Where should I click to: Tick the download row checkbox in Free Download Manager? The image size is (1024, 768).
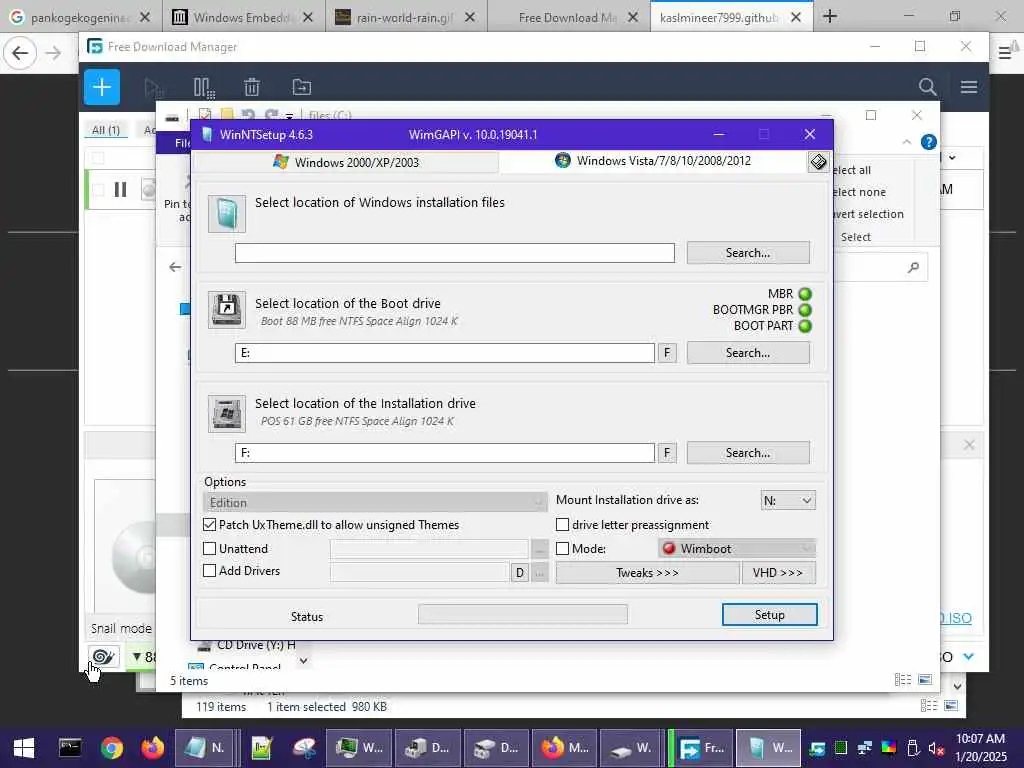pos(98,189)
